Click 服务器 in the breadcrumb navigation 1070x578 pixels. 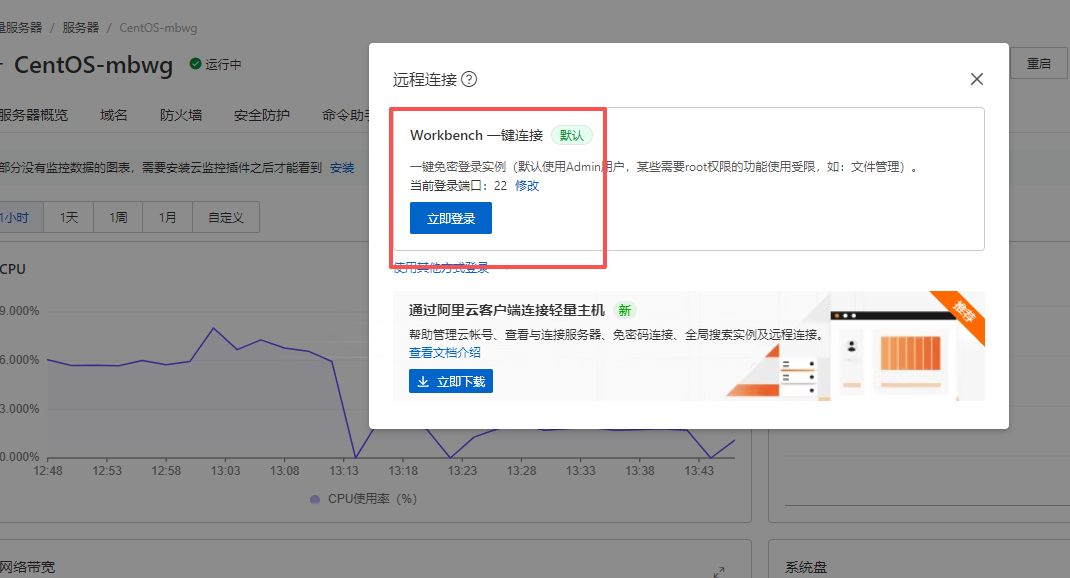(80, 27)
